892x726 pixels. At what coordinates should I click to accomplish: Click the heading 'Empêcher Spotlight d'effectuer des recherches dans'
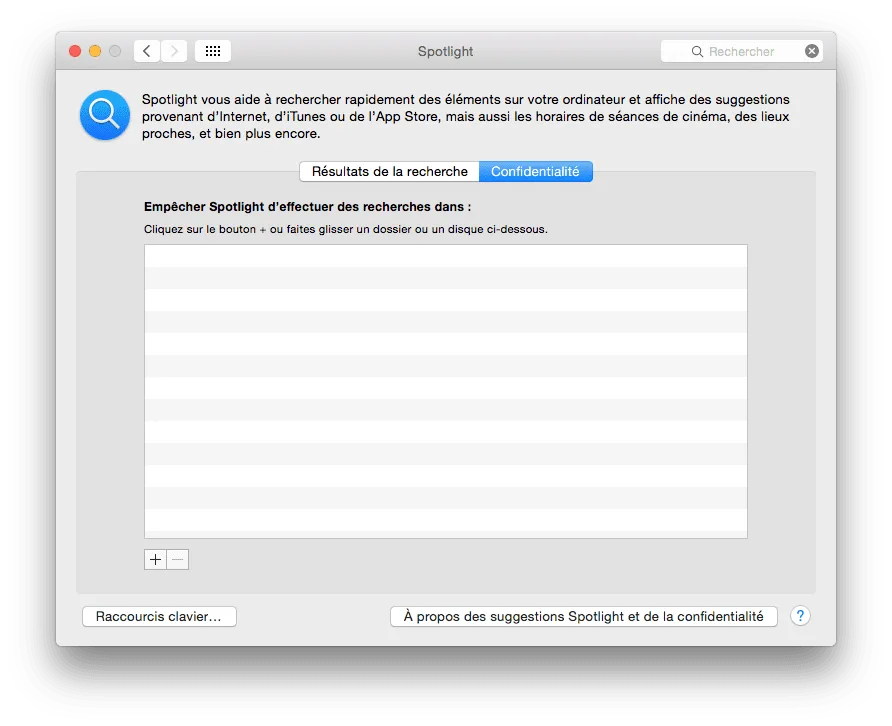click(307, 207)
